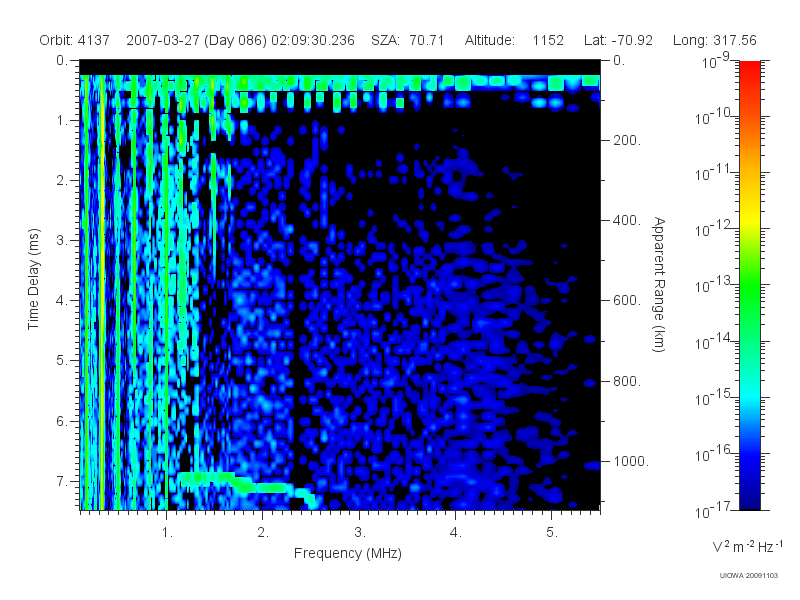Image resolution: width=800 pixels, height=600 pixels.
Task: Click the 'Altitude:' label
Action: pyautogui.click(x=490, y=40)
